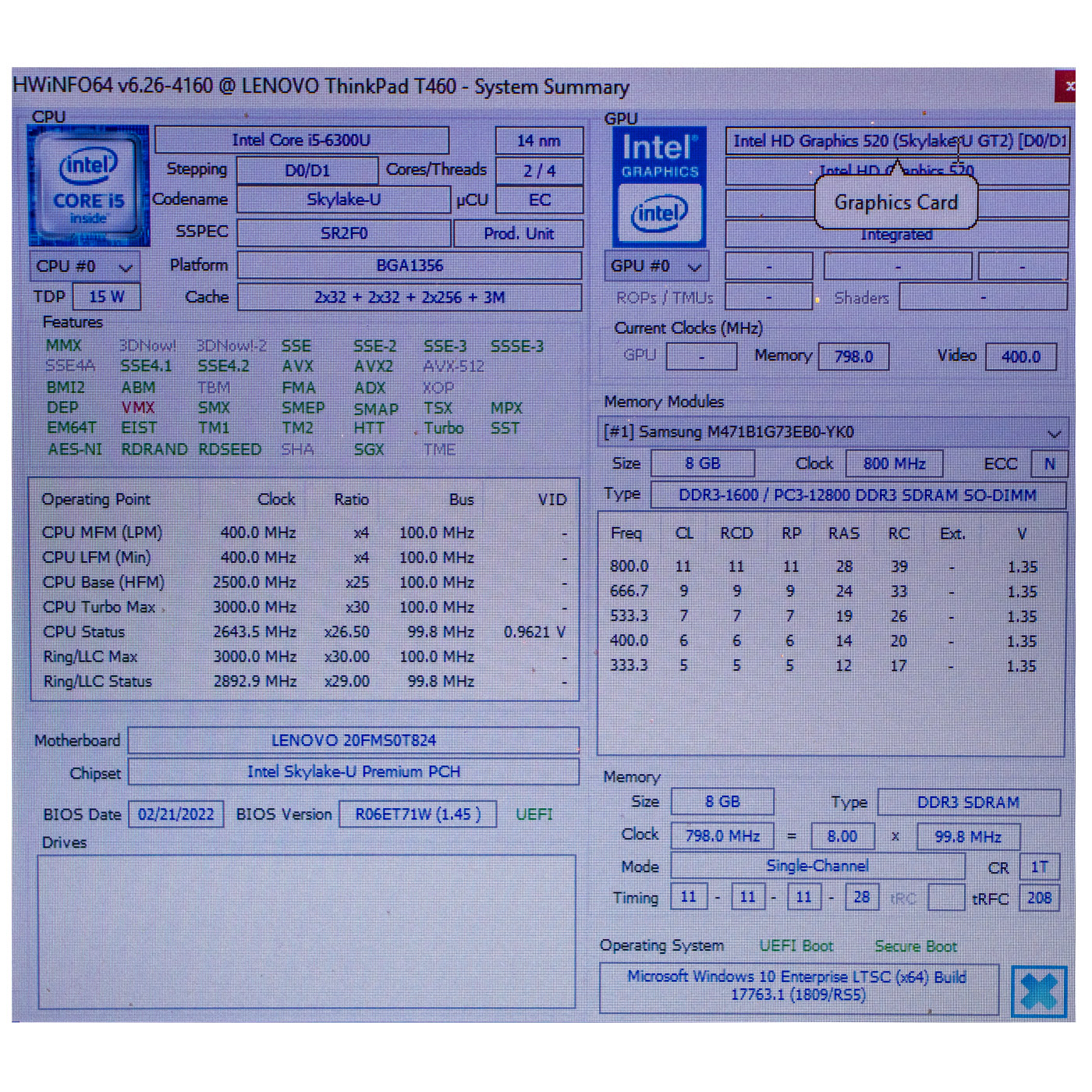This screenshot has width=1092, height=1092.
Task: Click the module size 8 GB field
Action: point(703,463)
